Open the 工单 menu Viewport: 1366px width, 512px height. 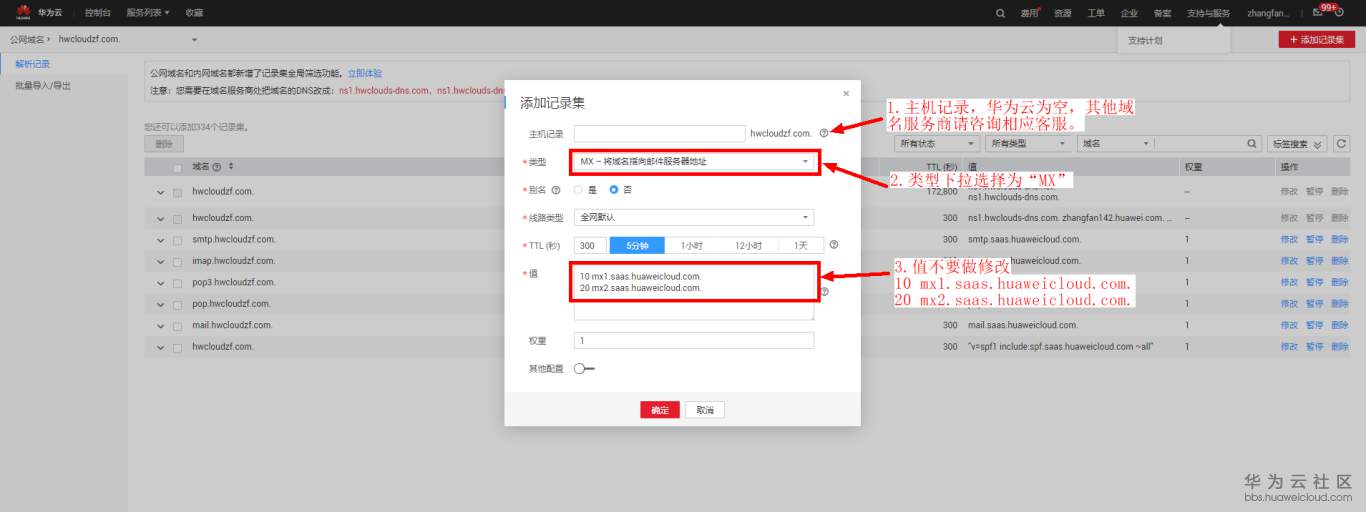pyautogui.click(x=1096, y=13)
